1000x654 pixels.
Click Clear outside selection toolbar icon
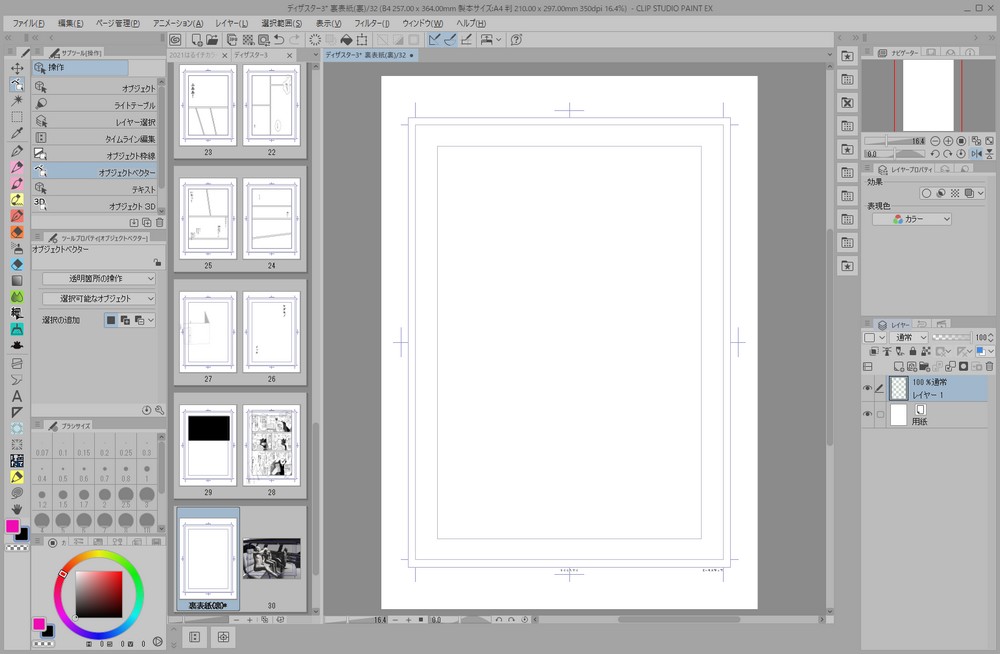[330, 40]
